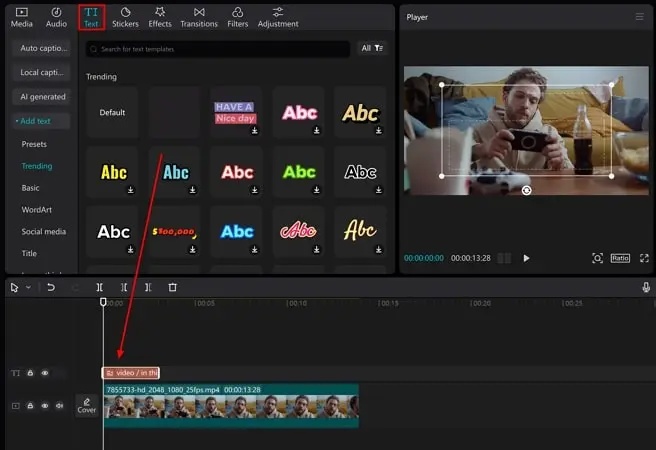Click the Cover button

(x=87, y=406)
